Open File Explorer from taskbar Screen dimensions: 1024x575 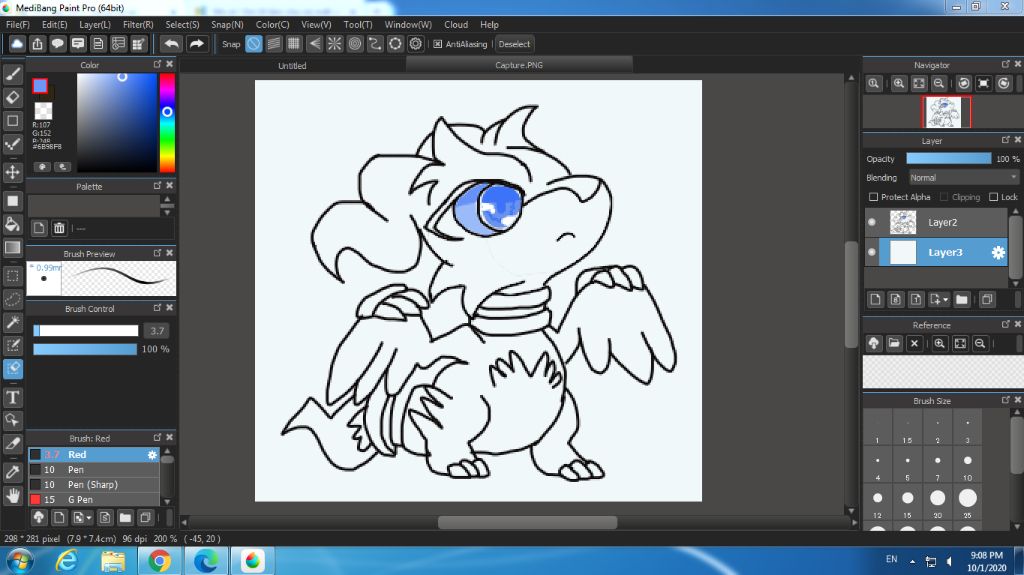113,561
